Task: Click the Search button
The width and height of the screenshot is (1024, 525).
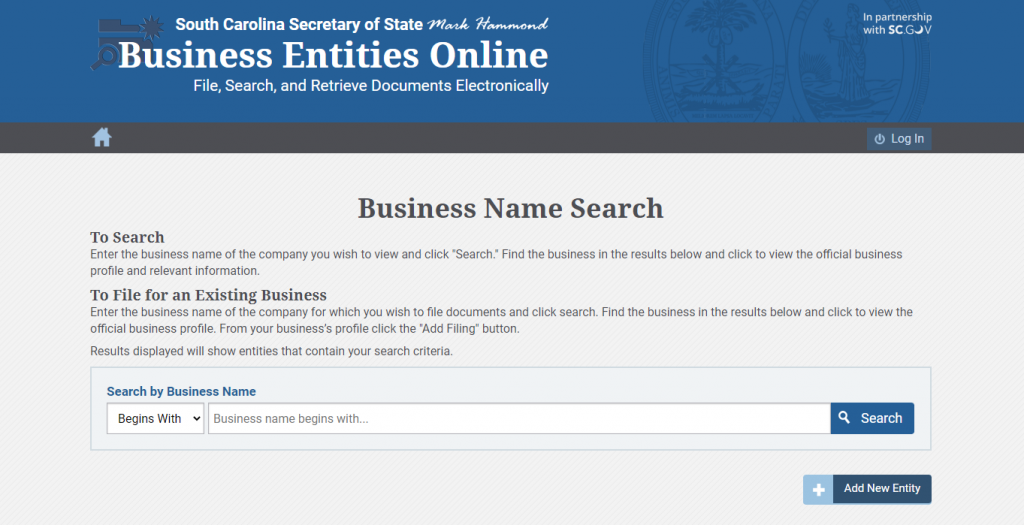Action: (872, 419)
